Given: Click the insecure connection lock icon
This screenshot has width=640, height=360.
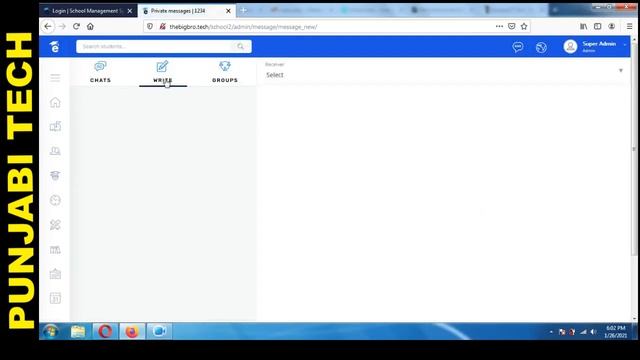Looking at the screenshot, I should click(162, 27).
